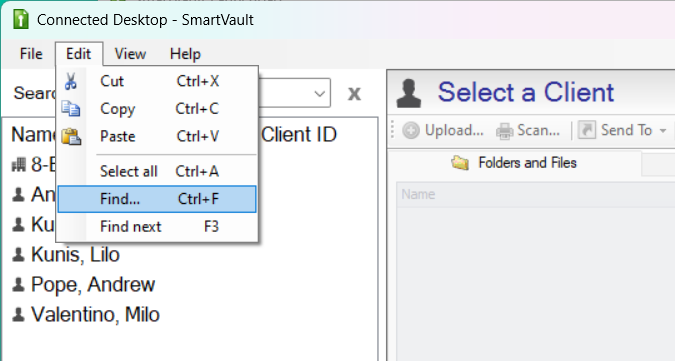675x361 pixels.
Task: Choose Paste from the Edit menu
Action: [157, 136]
